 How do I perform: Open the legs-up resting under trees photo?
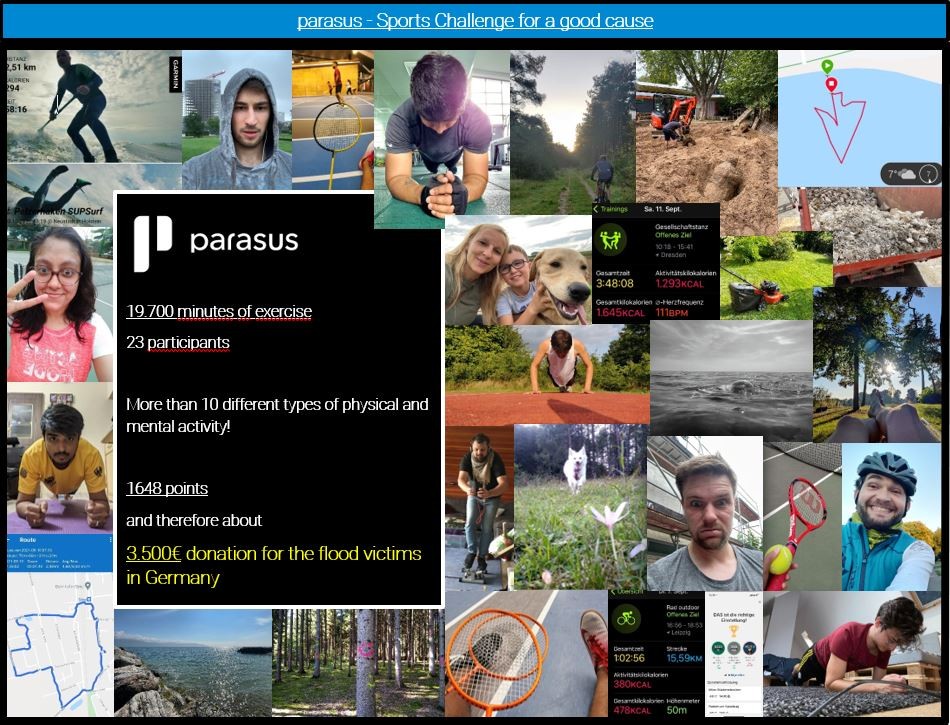click(x=877, y=364)
